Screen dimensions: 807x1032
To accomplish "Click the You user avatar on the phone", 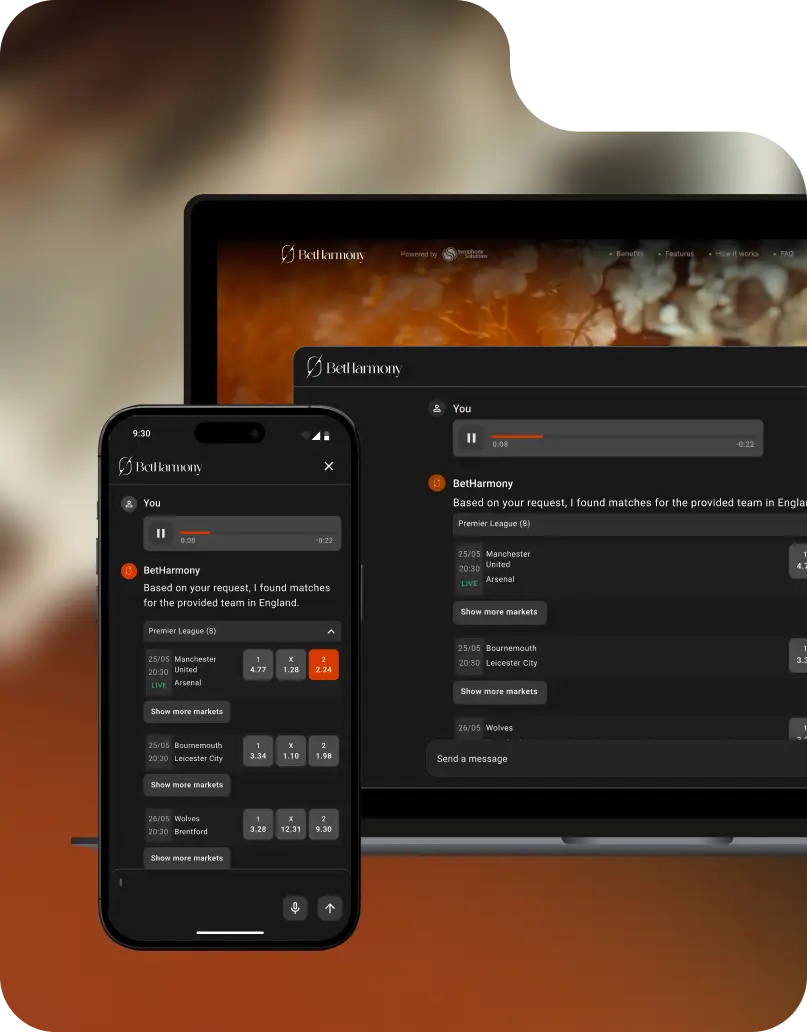I will pyautogui.click(x=129, y=503).
